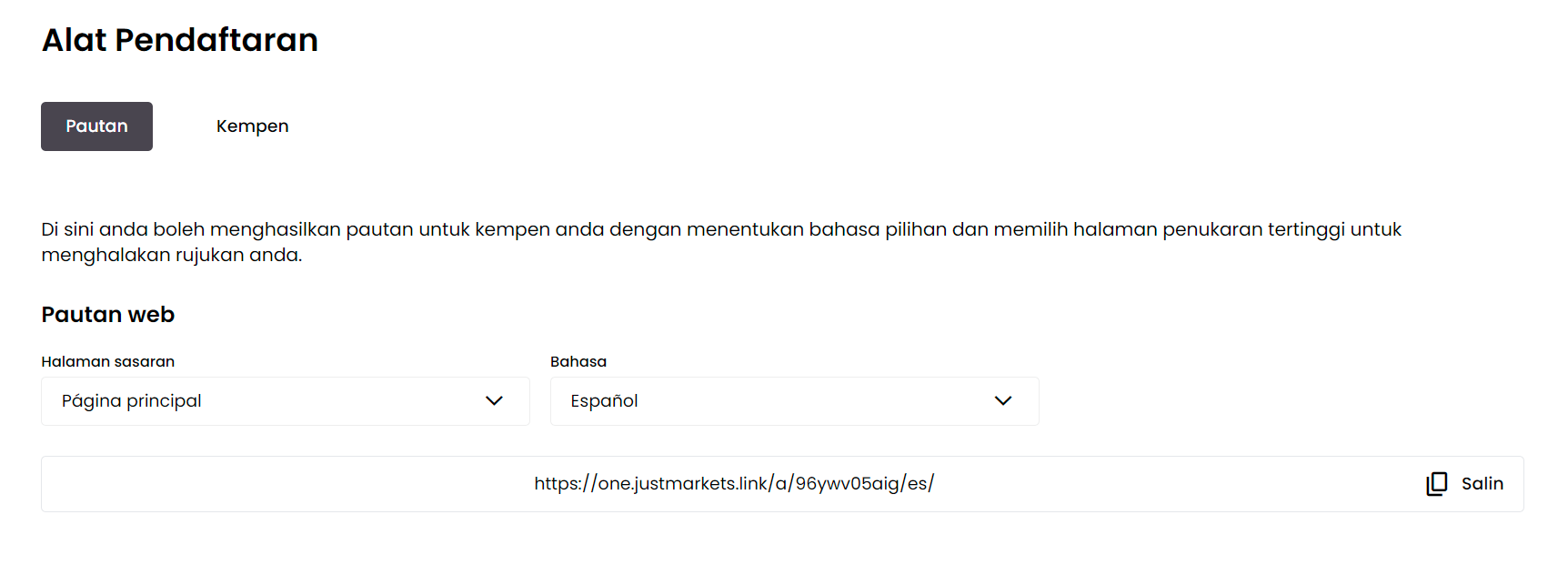Click the 'Página principal' selected value
This screenshot has width=1568, height=565.
click(x=132, y=401)
